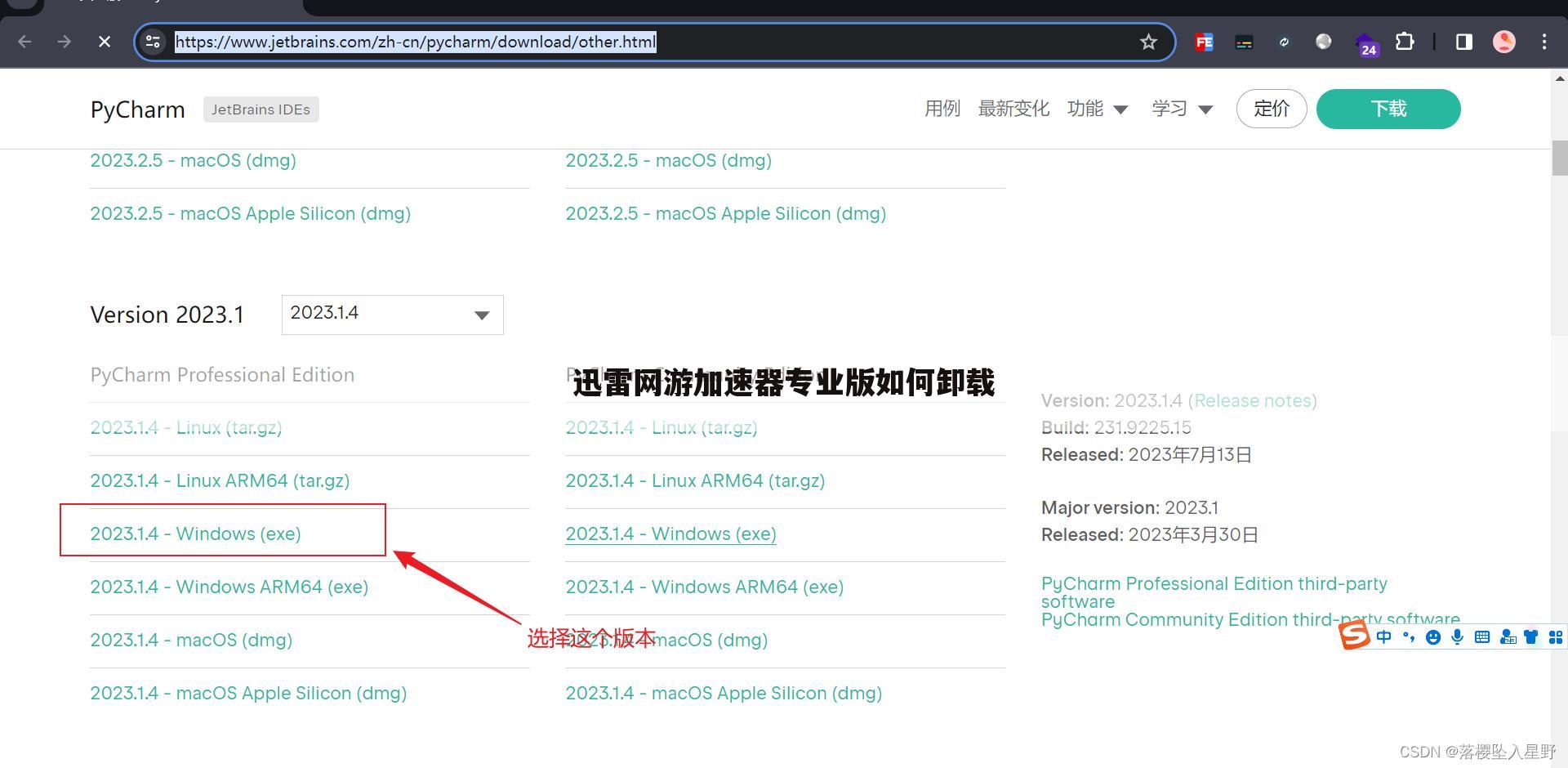Select the URL in the address bar
Viewport: 1568px width, 768px height.
(416, 42)
